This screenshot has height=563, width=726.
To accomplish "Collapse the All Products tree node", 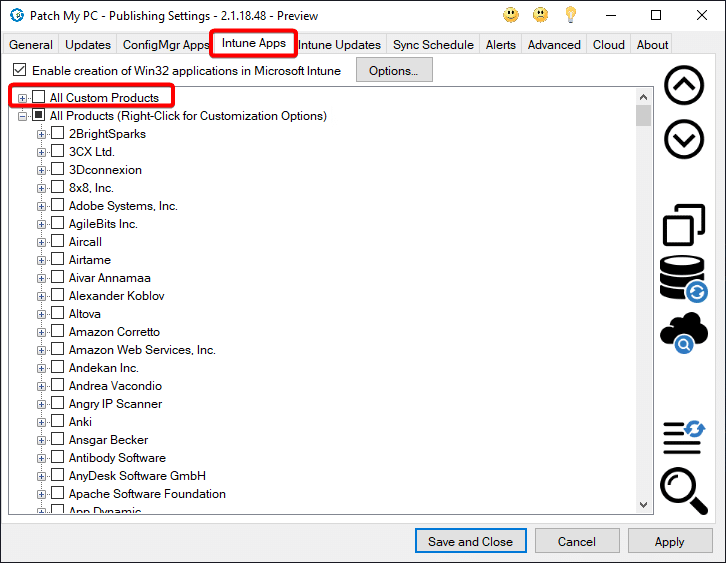I will [x=23, y=116].
